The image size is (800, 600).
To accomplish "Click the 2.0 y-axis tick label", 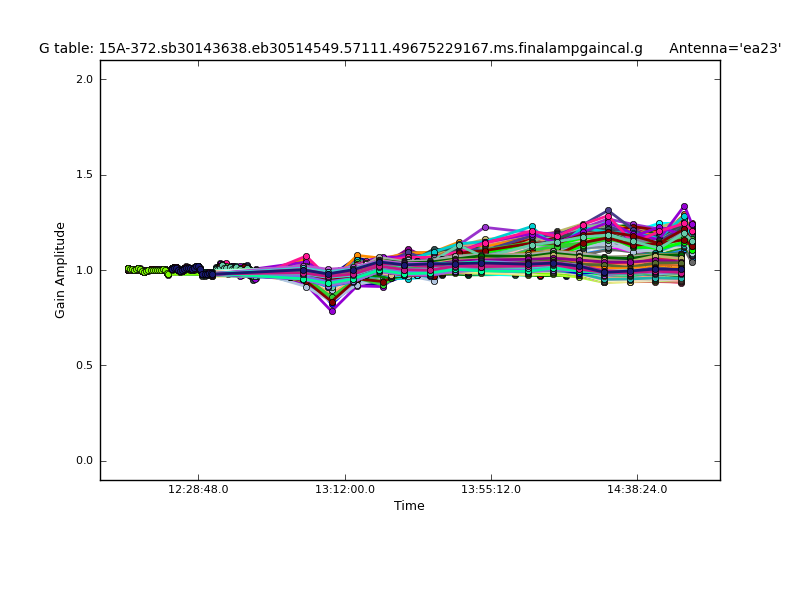I will 83,79.
